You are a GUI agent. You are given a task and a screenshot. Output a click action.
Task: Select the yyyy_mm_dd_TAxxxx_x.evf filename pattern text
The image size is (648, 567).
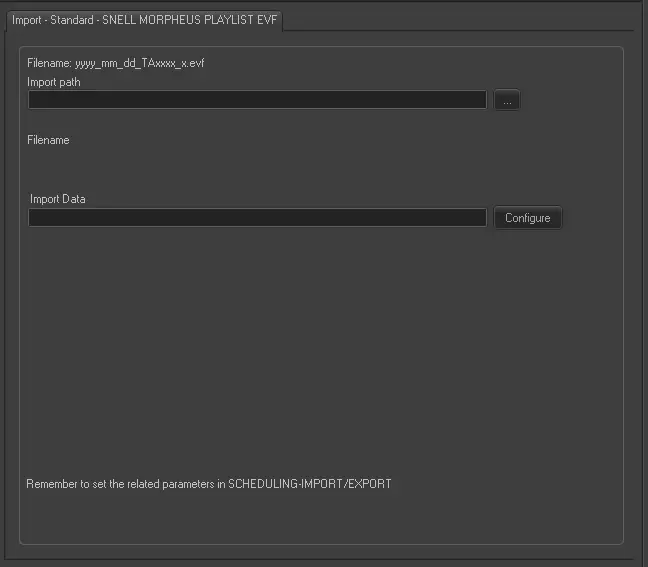coord(140,63)
